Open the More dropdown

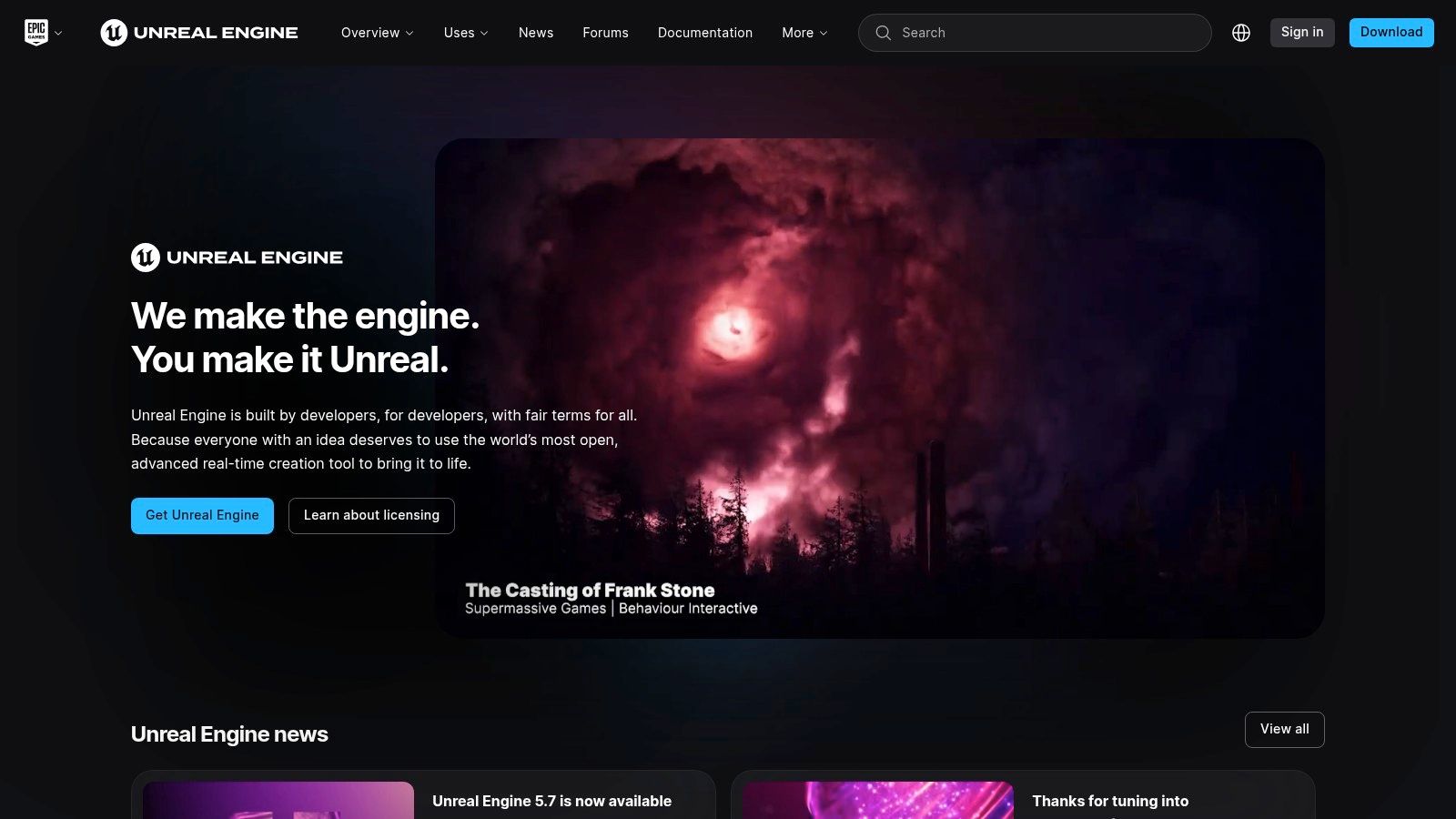click(x=803, y=33)
